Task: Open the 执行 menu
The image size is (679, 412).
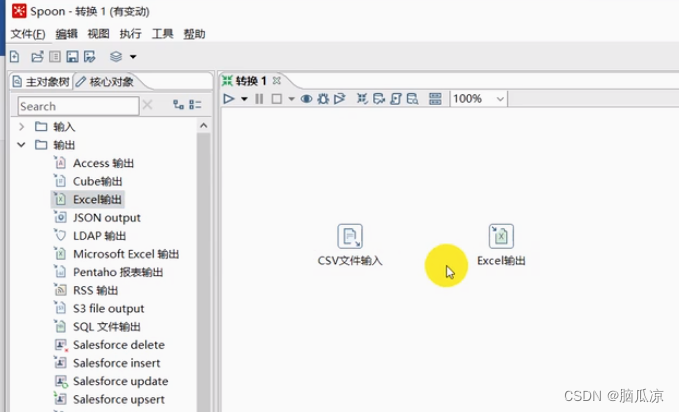Action: pos(130,34)
